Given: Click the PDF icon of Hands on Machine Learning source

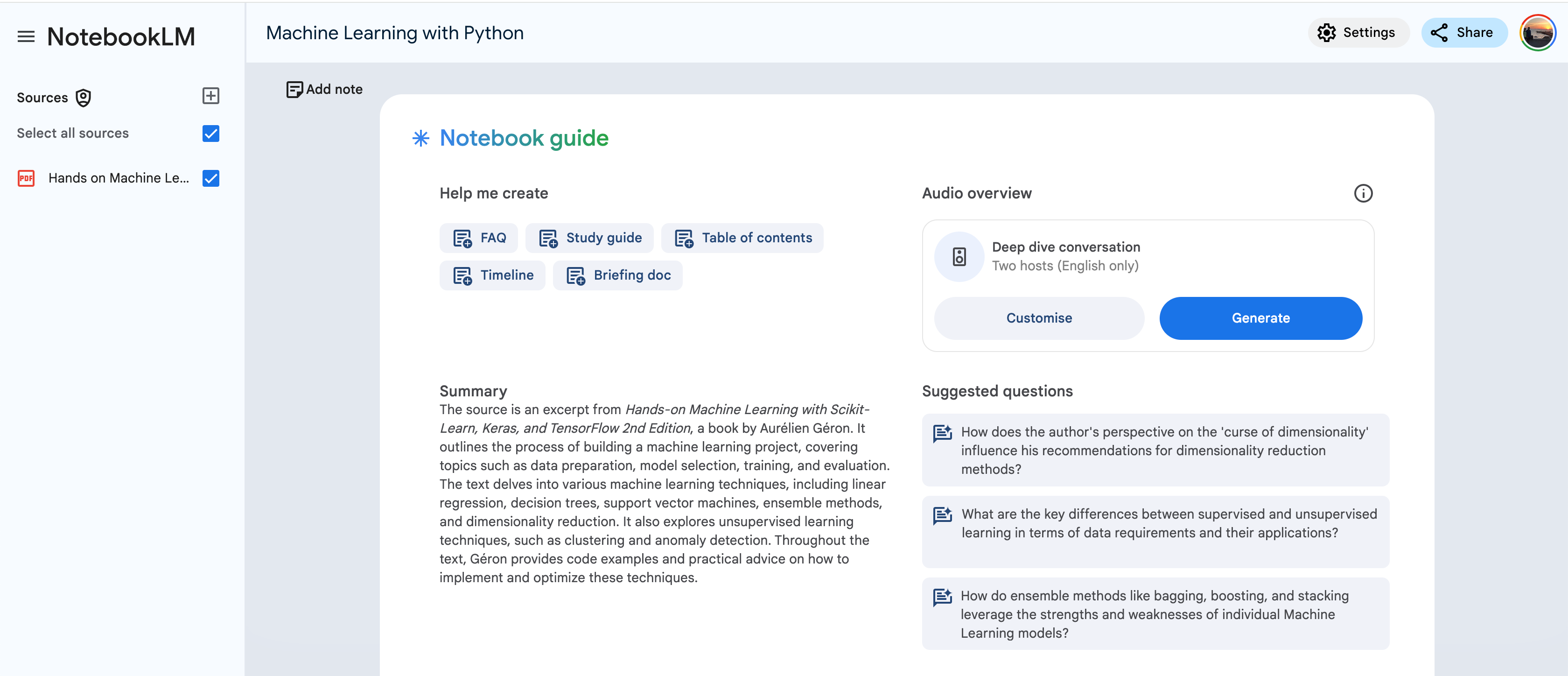Looking at the screenshot, I should (x=26, y=178).
